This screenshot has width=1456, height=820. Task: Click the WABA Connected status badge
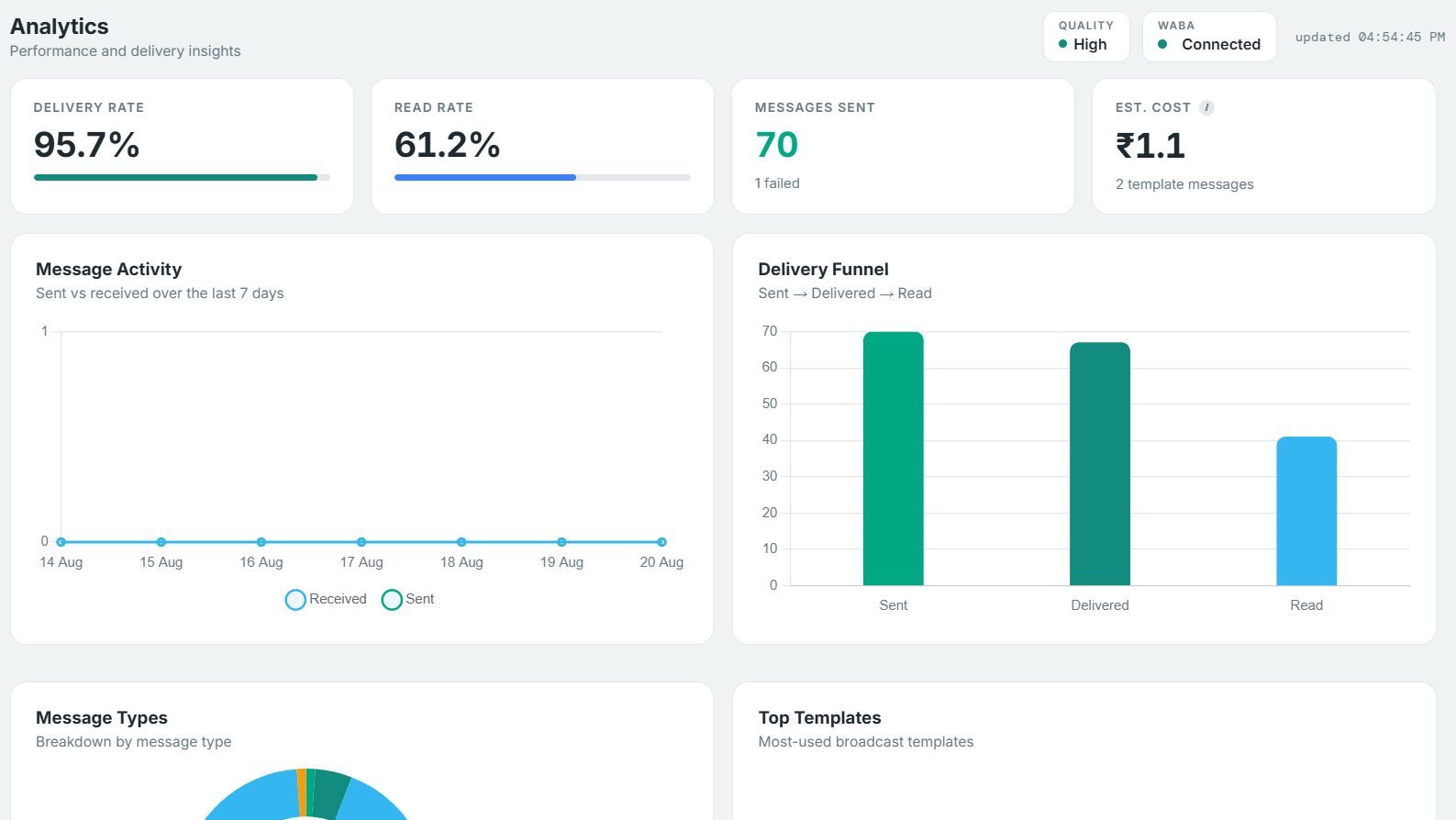tap(1209, 37)
